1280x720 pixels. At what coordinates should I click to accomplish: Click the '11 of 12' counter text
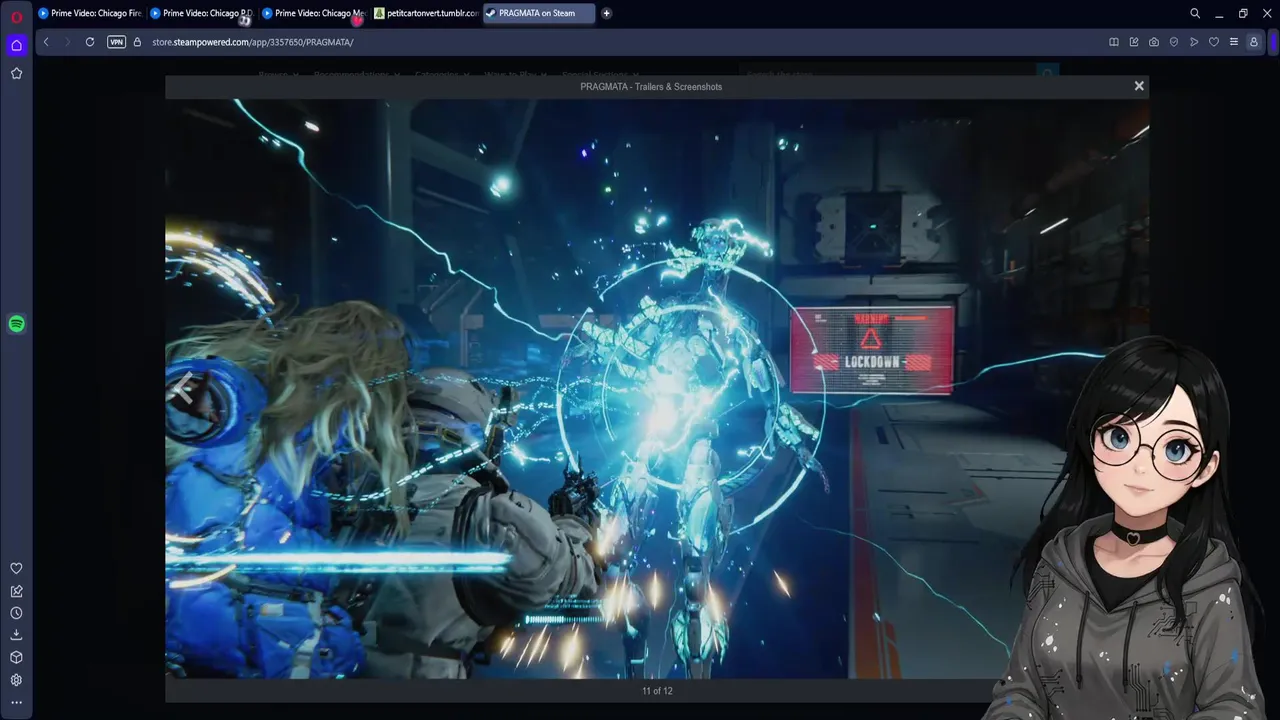(657, 691)
